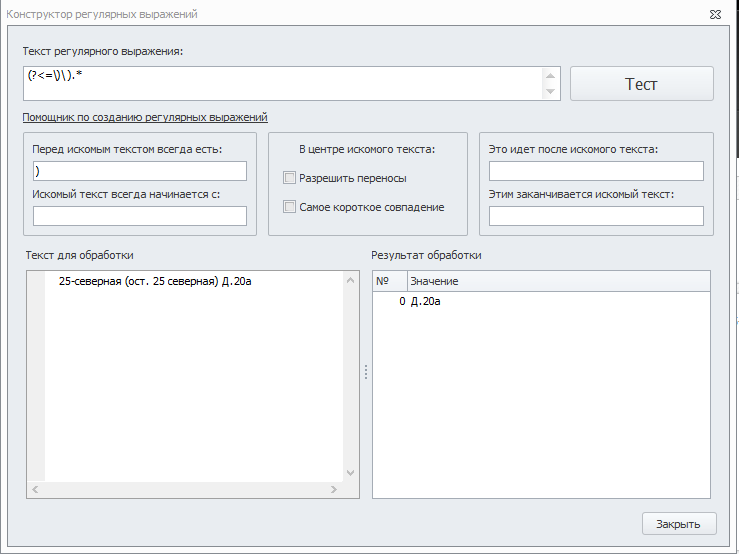
Task: Click the Этим заканчивается искомый текст field
Action: tap(596, 216)
